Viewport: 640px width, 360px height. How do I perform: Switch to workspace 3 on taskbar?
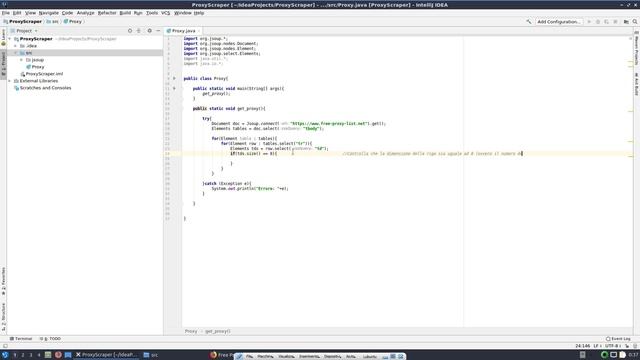click(31, 355)
